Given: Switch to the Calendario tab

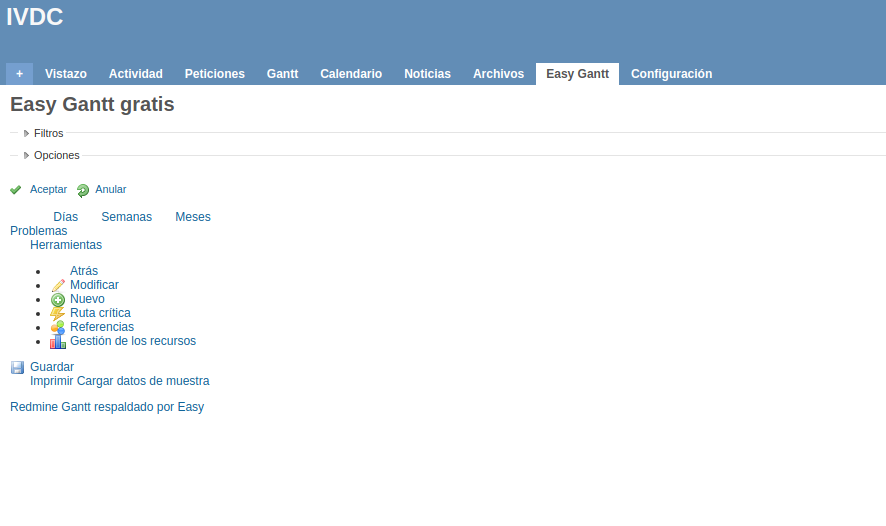Looking at the screenshot, I should pyautogui.click(x=351, y=74).
